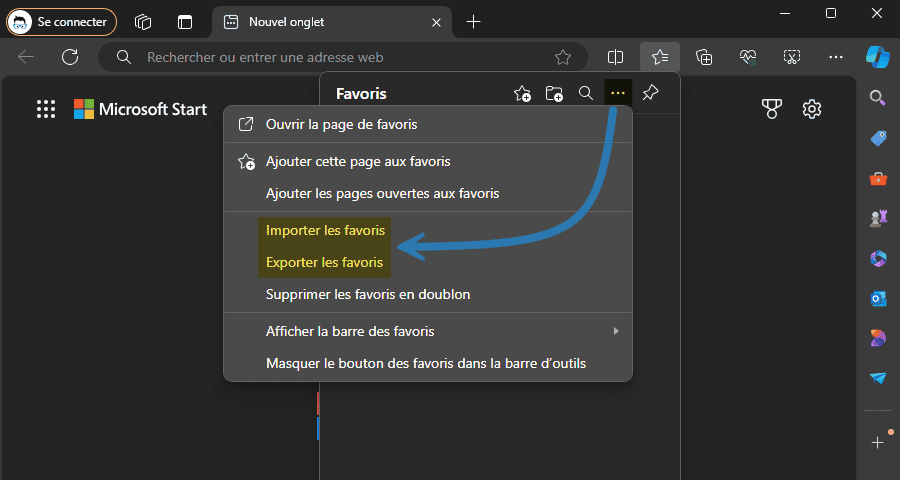Close the Nouvel onglet tab
This screenshot has width=900, height=480.
coord(436,22)
